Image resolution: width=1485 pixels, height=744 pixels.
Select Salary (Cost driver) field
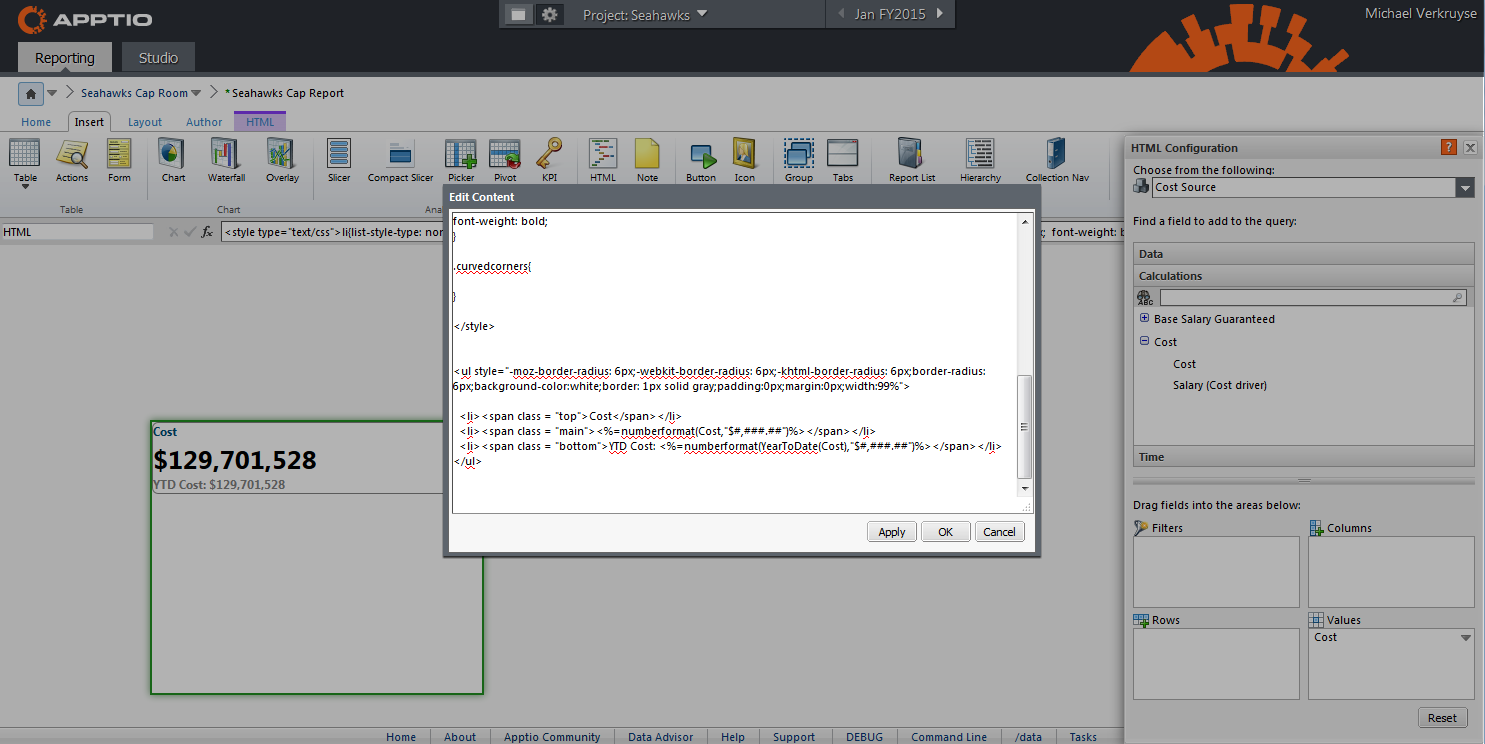1220,385
